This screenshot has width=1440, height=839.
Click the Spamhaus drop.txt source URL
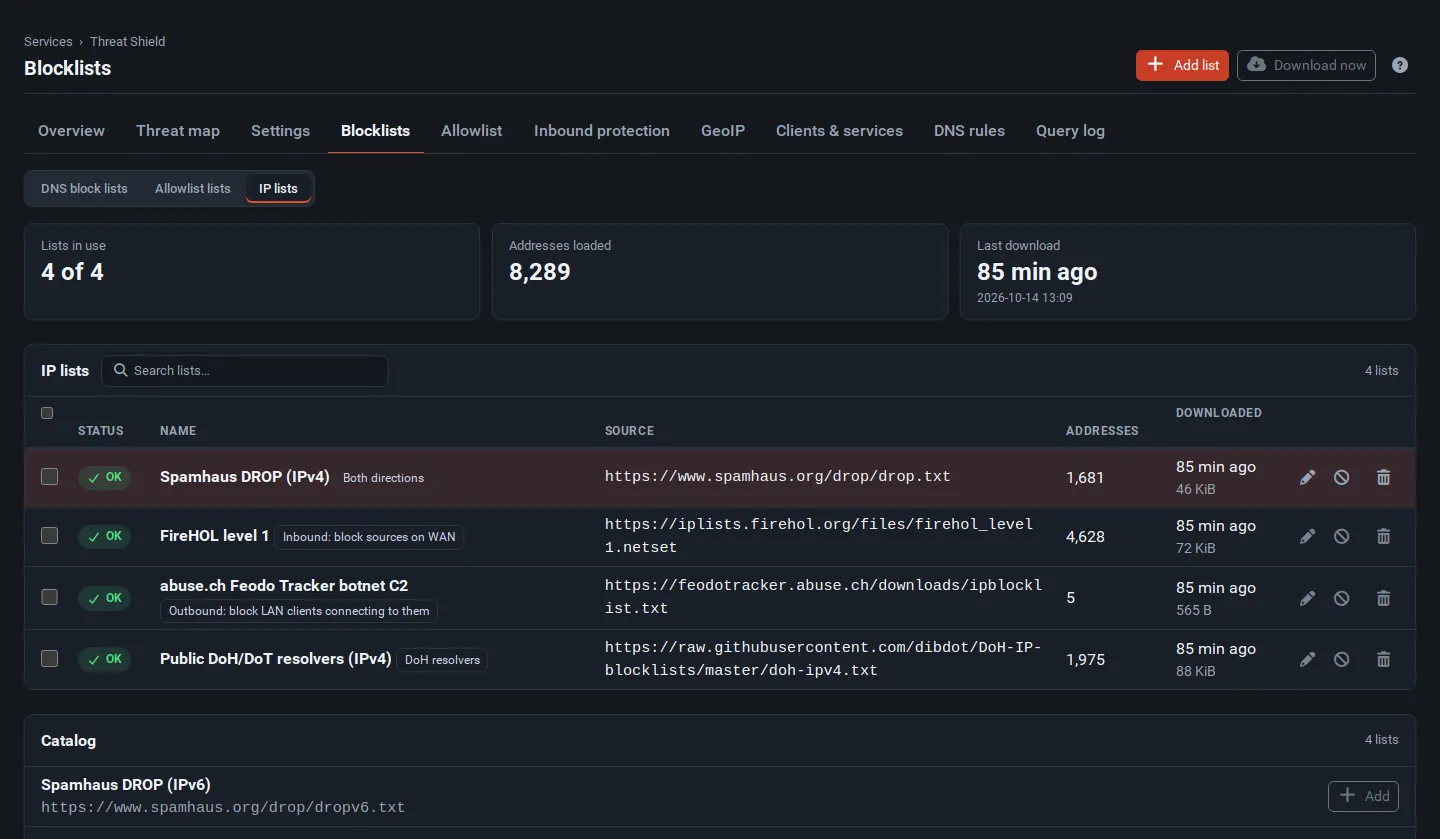[x=778, y=477]
